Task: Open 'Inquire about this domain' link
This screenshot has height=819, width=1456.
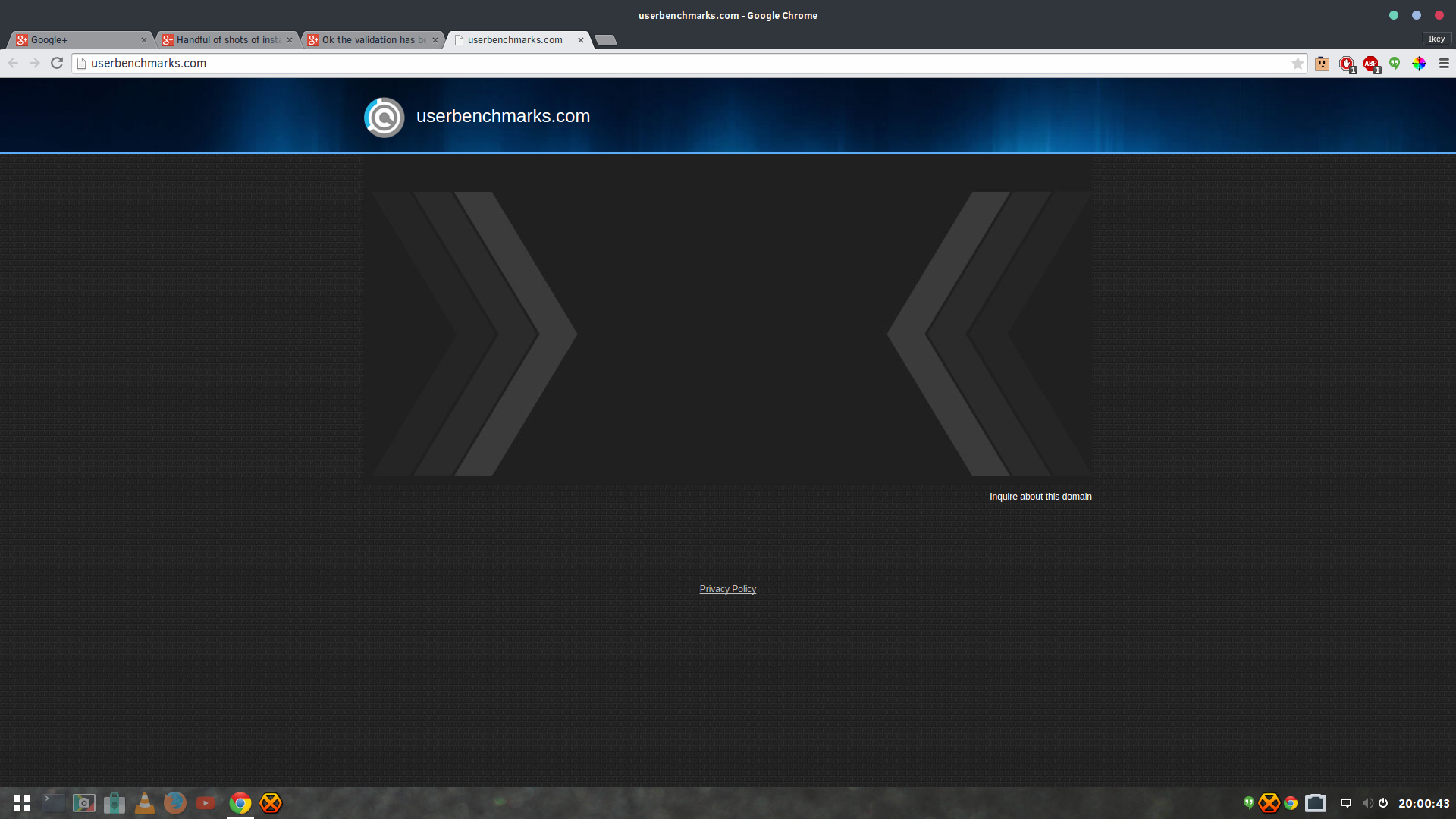Action: 1040,497
